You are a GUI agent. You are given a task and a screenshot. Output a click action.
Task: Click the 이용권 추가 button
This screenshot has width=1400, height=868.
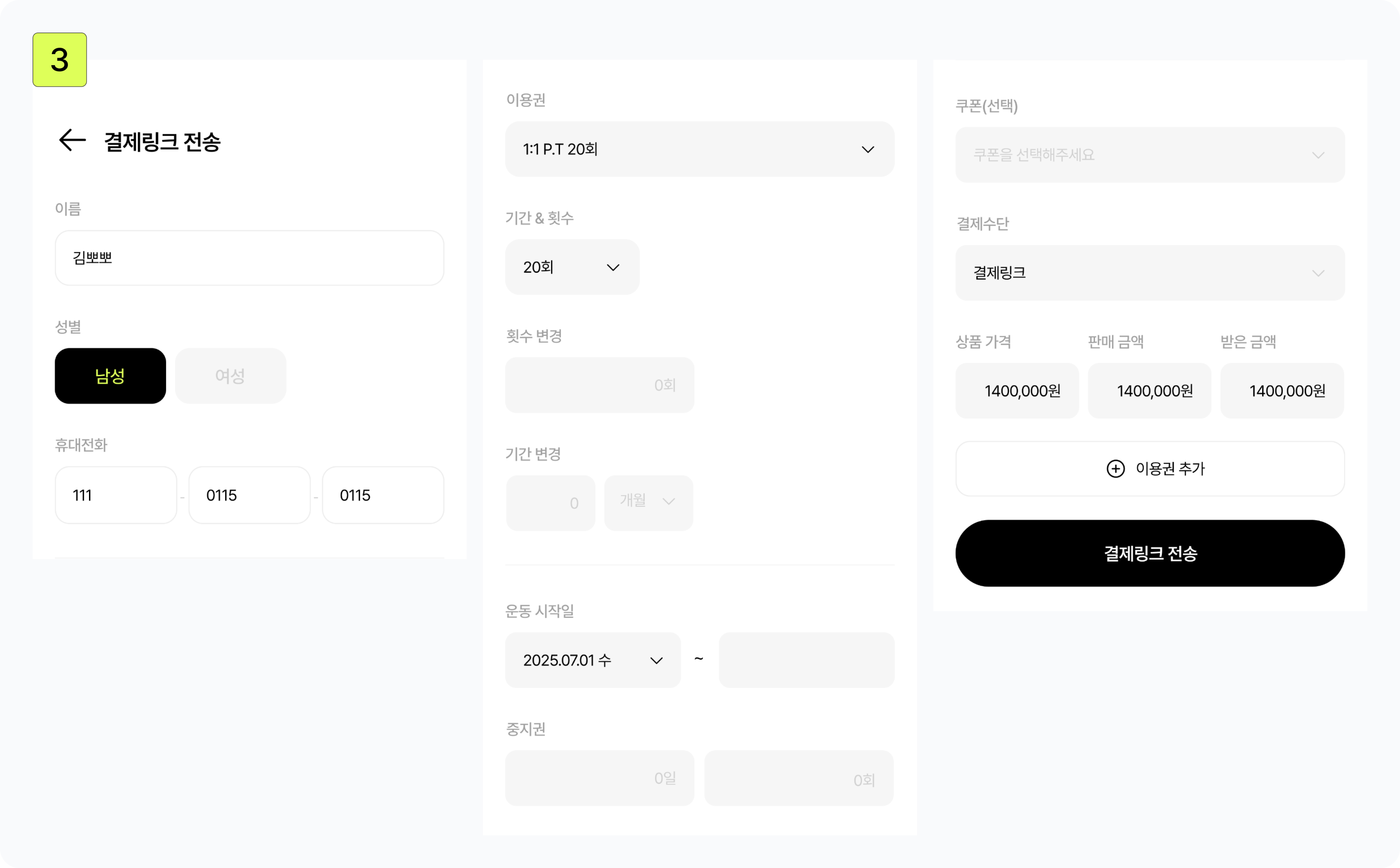(x=1150, y=468)
